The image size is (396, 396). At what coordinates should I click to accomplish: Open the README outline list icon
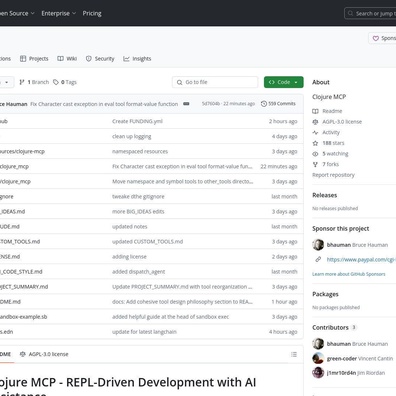[x=294, y=354]
